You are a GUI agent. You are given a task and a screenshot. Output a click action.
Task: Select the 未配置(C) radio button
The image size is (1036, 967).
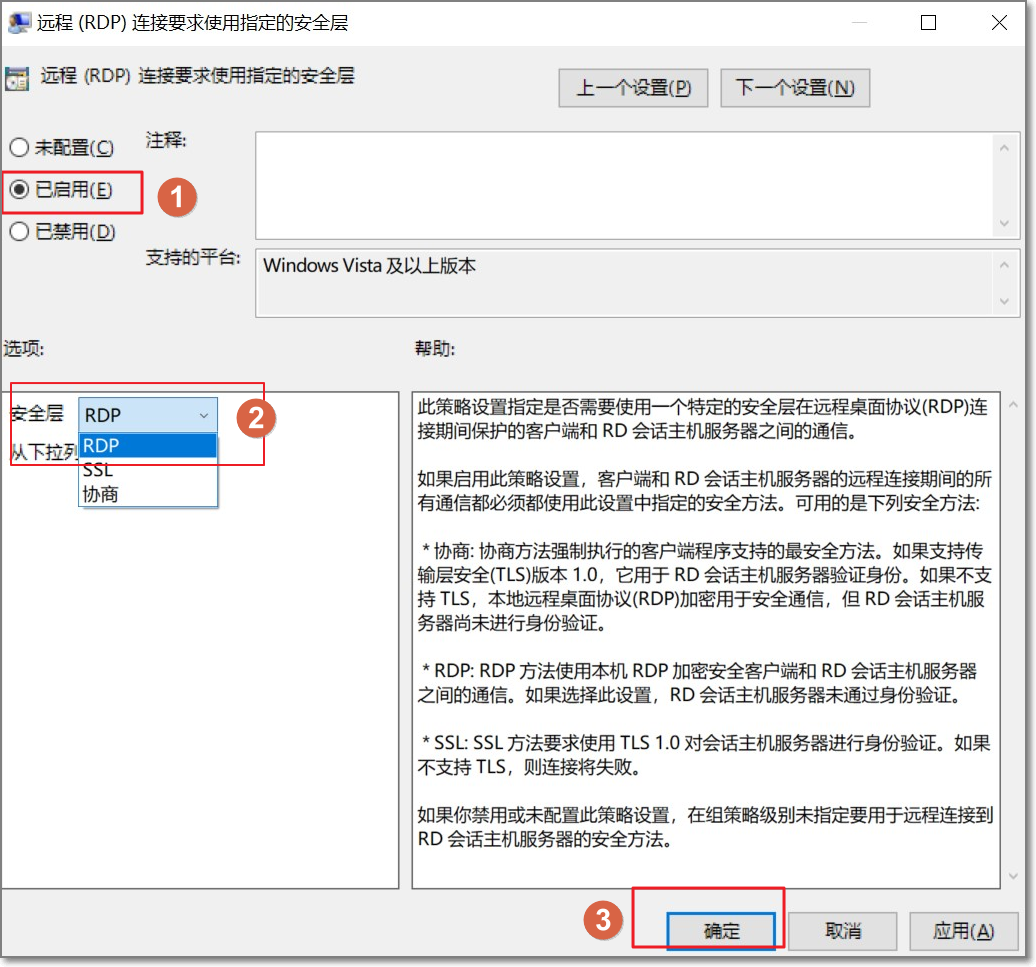(x=19, y=147)
